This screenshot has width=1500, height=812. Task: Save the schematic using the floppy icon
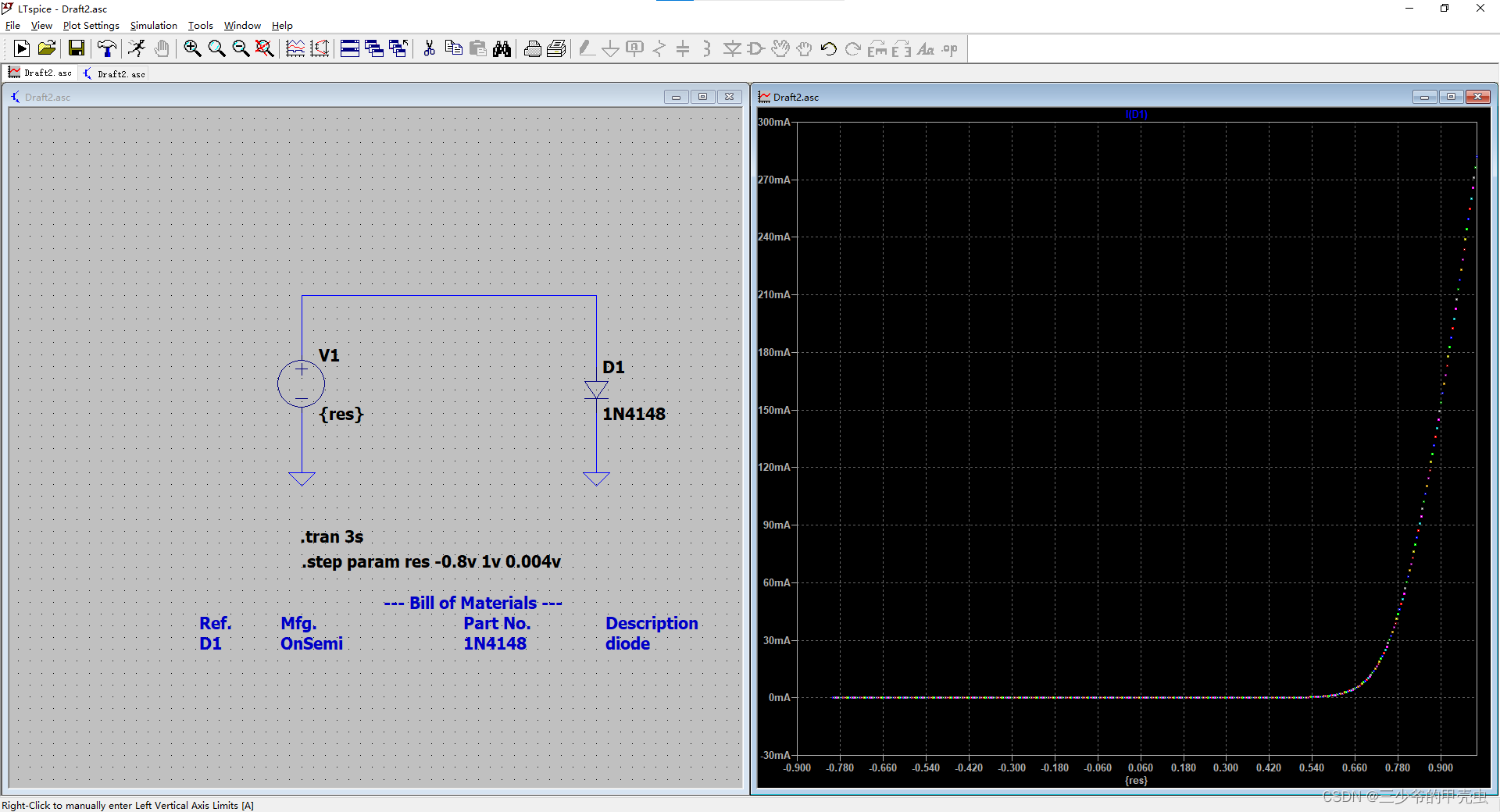[x=77, y=48]
